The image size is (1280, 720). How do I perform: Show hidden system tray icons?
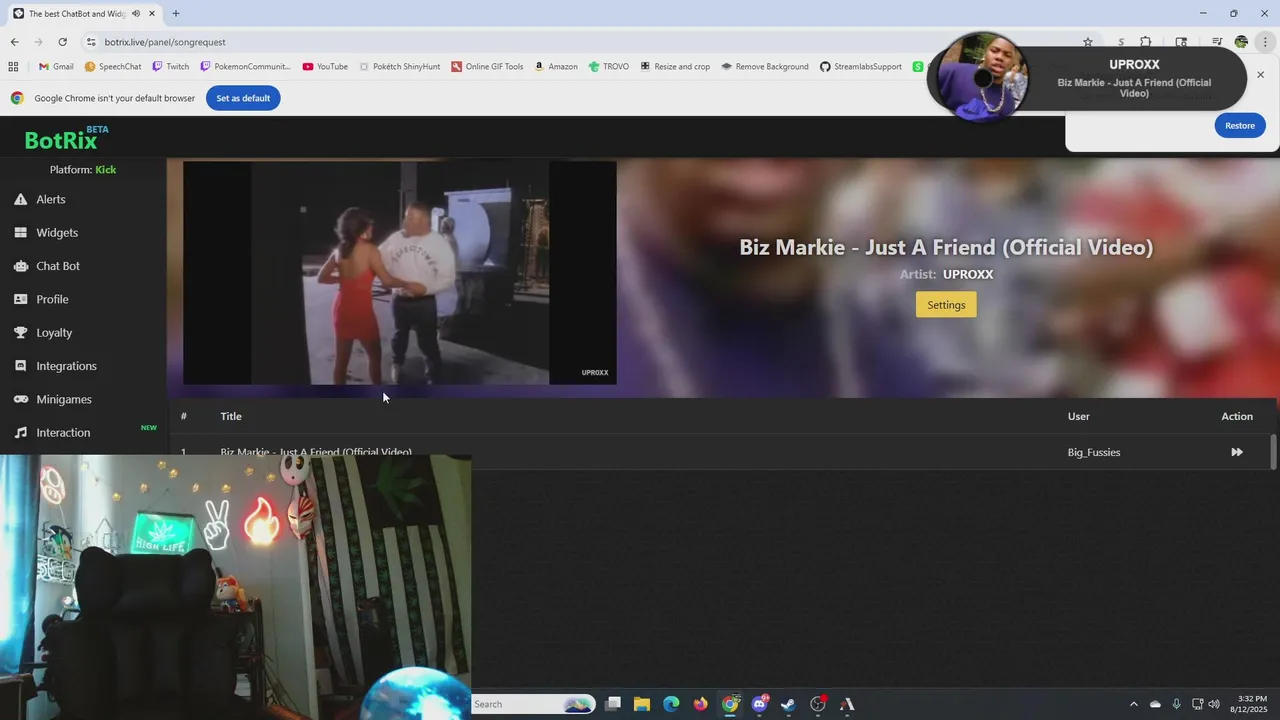pos(1133,704)
